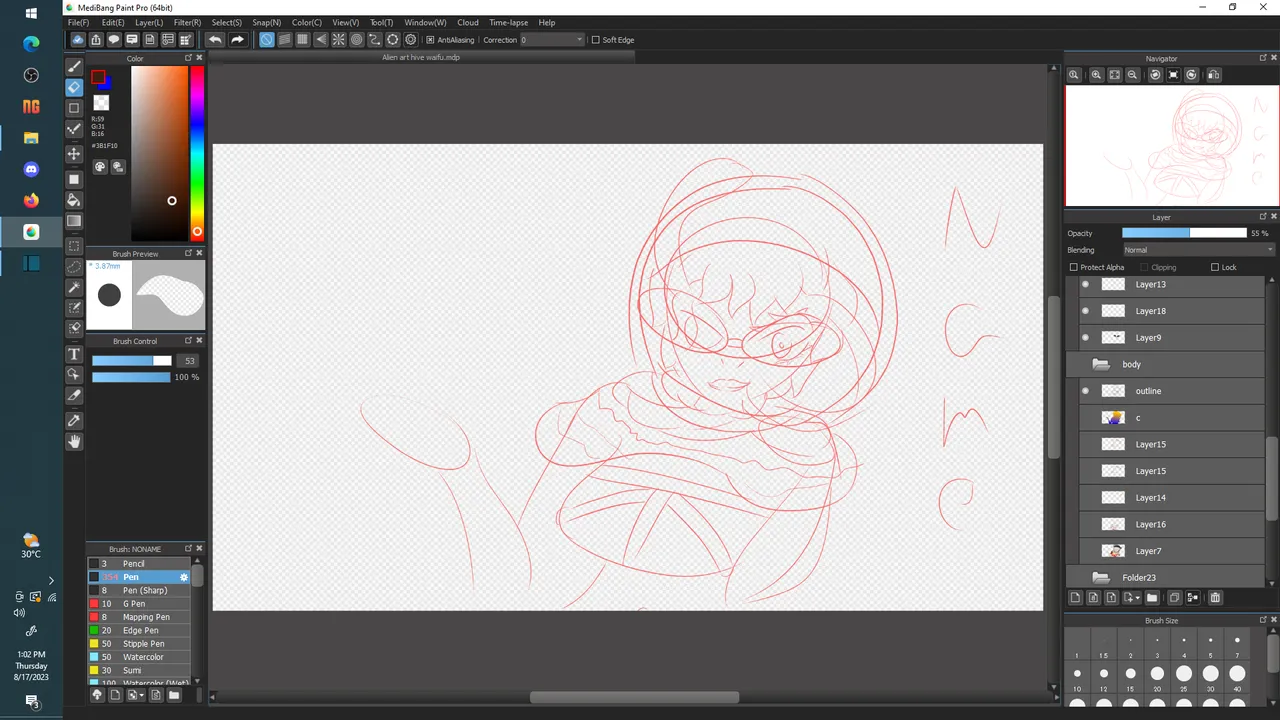The width and height of the screenshot is (1280, 720).
Task: Expand the Folder23 layer folder
Action: (x=1101, y=577)
